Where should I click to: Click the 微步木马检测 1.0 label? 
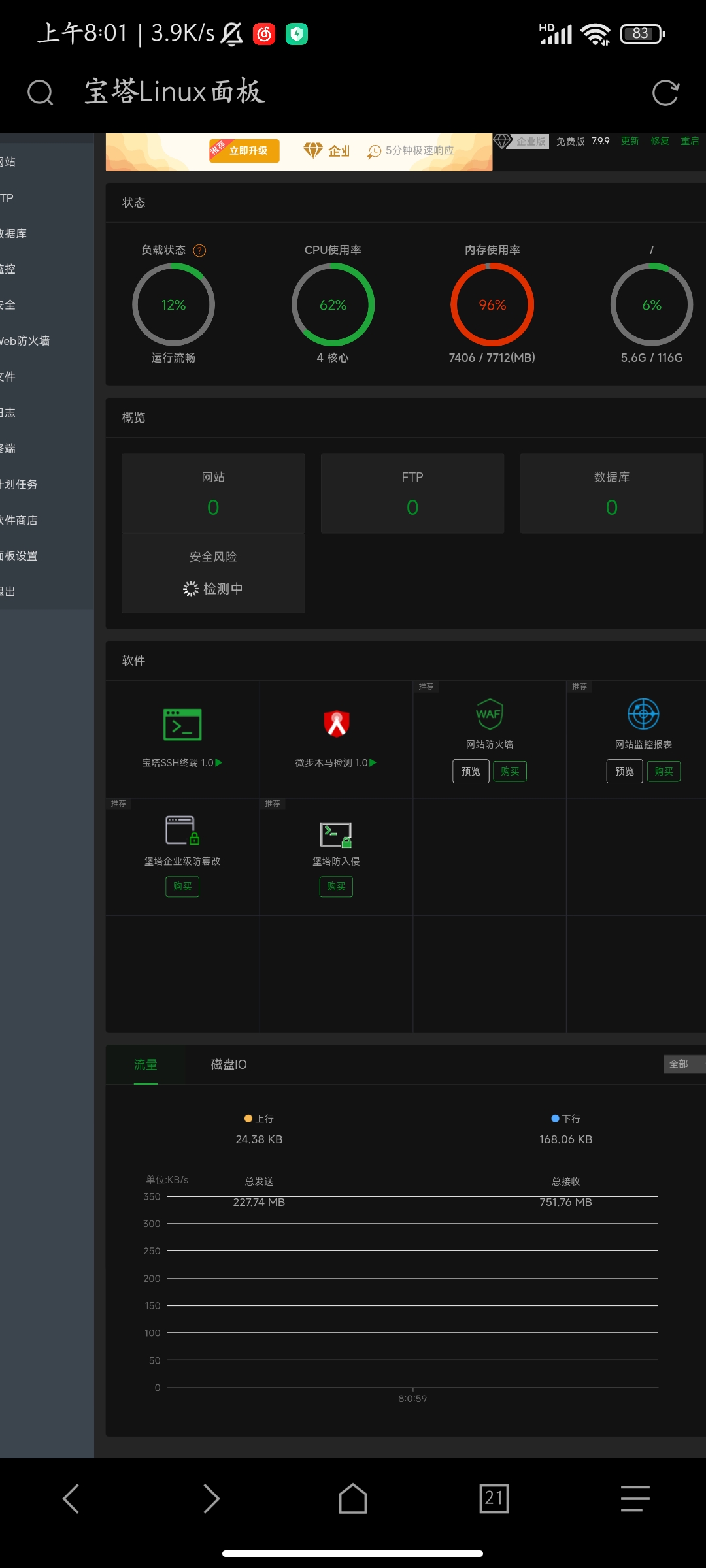pos(331,763)
